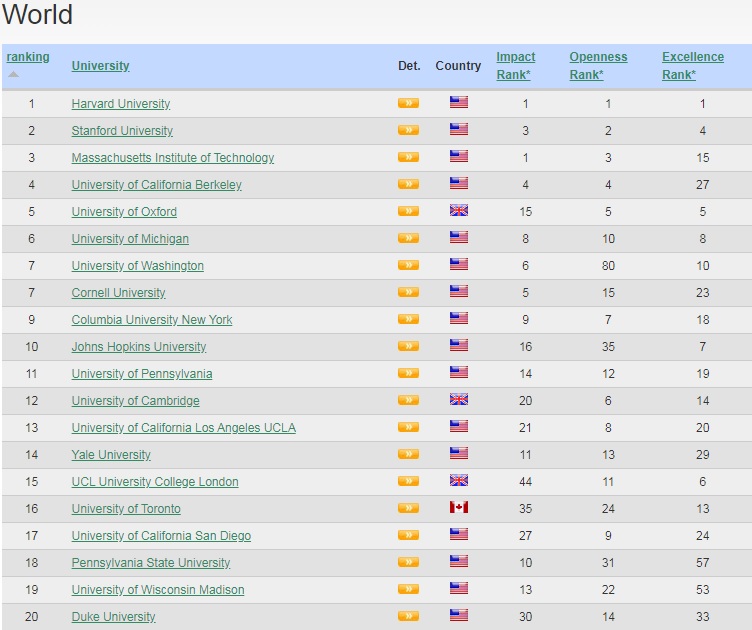
Task: Open details button for University of Pennsylvania
Action: click(x=408, y=373)
